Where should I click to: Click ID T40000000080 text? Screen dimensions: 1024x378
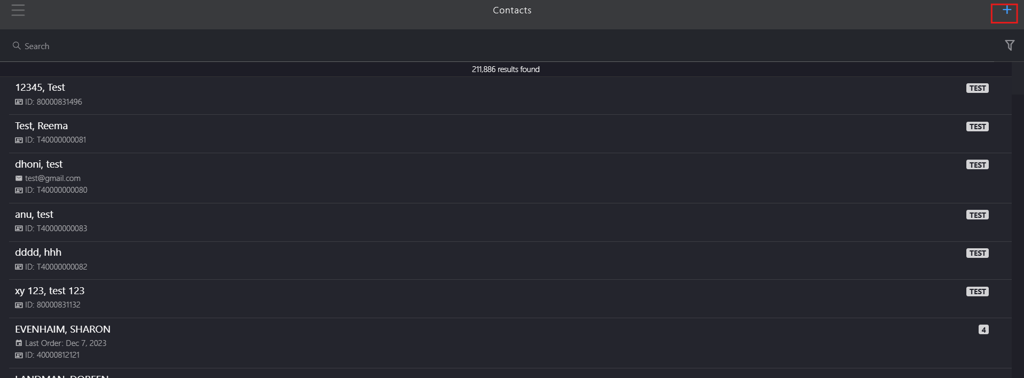pos(56,190)
